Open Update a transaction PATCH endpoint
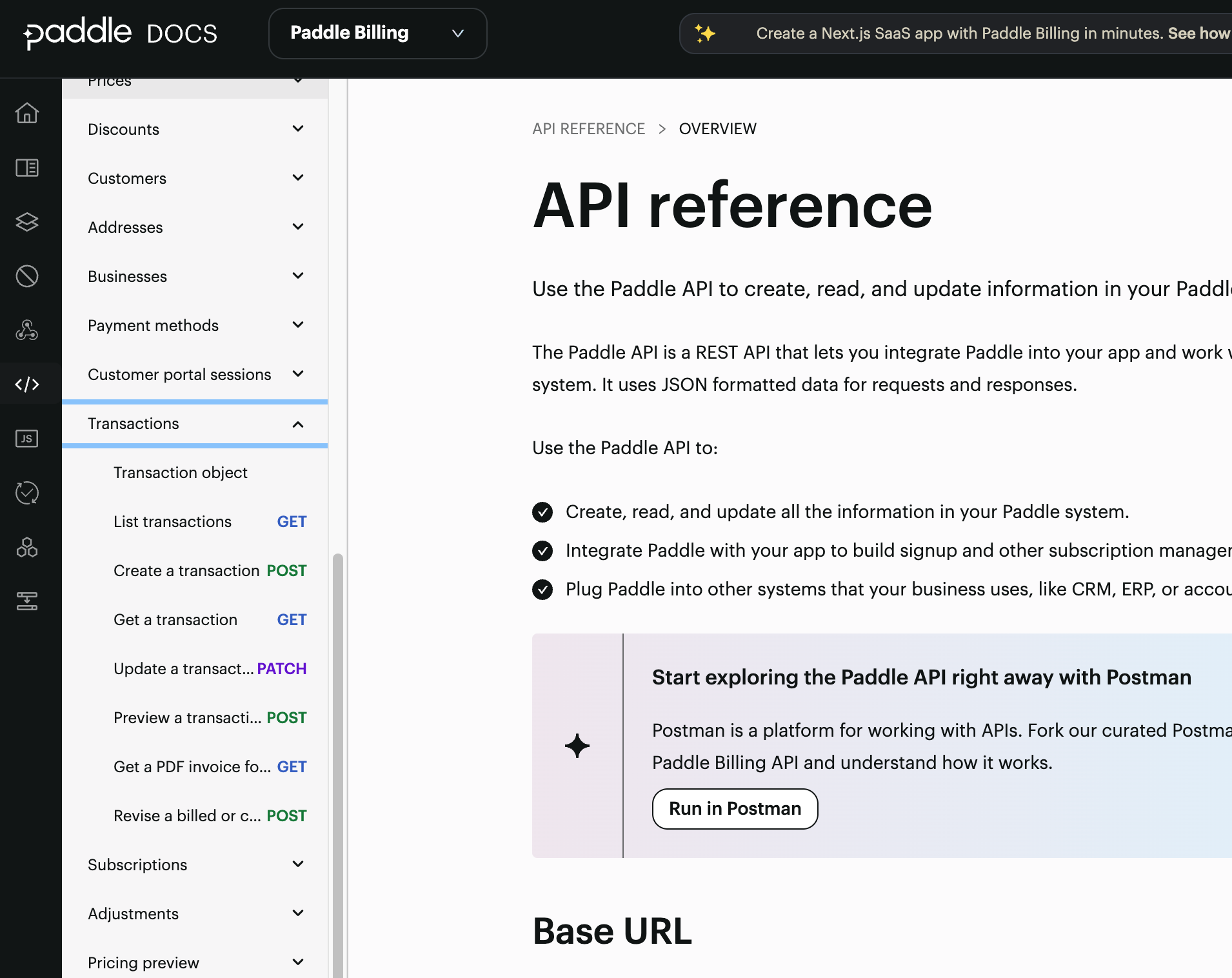 click(195, 668)
